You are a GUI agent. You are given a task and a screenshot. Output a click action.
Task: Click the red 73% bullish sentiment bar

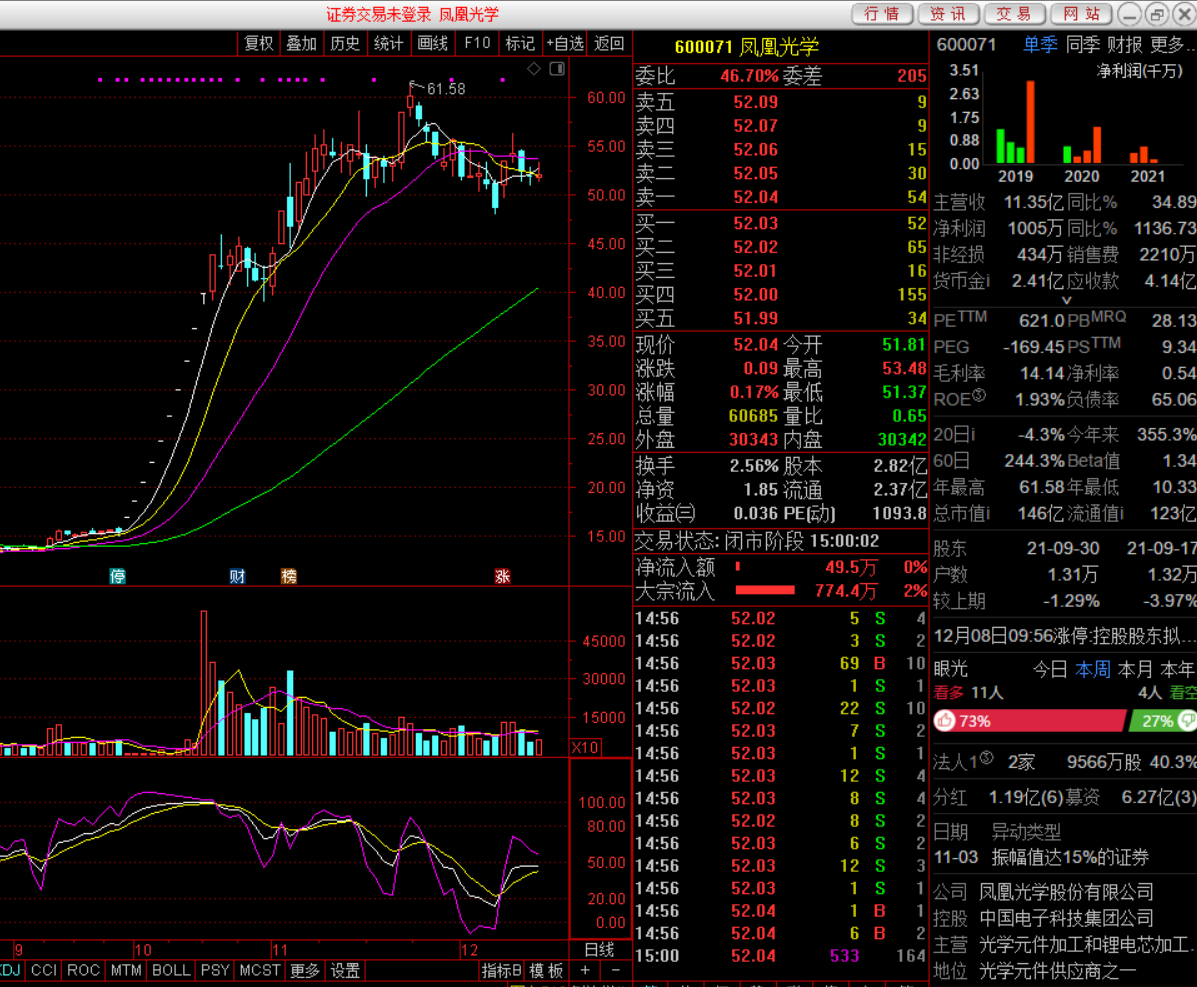click(x=1030, y=721)
